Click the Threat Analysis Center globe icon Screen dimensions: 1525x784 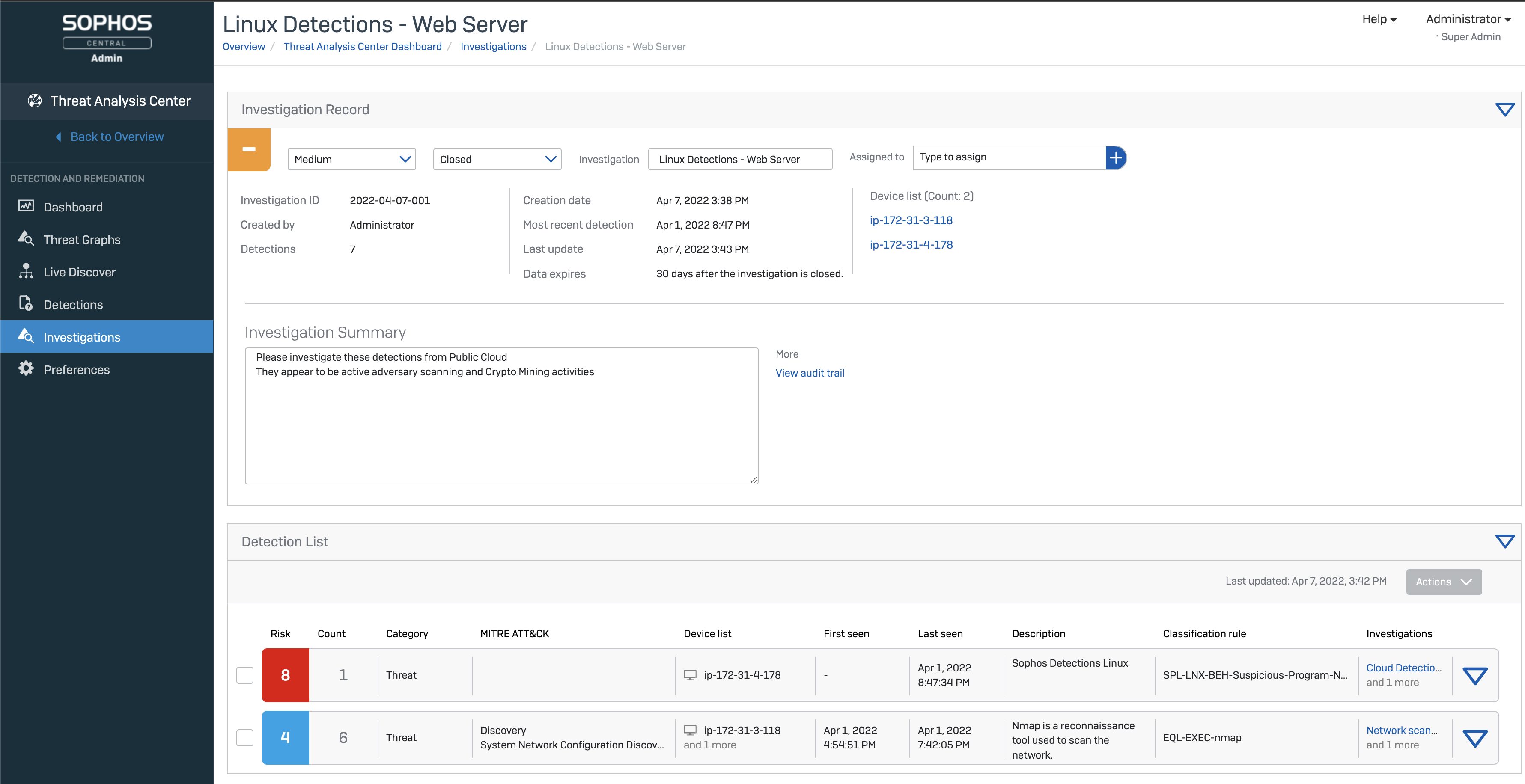pyautogui.click(x=35, y=101)
